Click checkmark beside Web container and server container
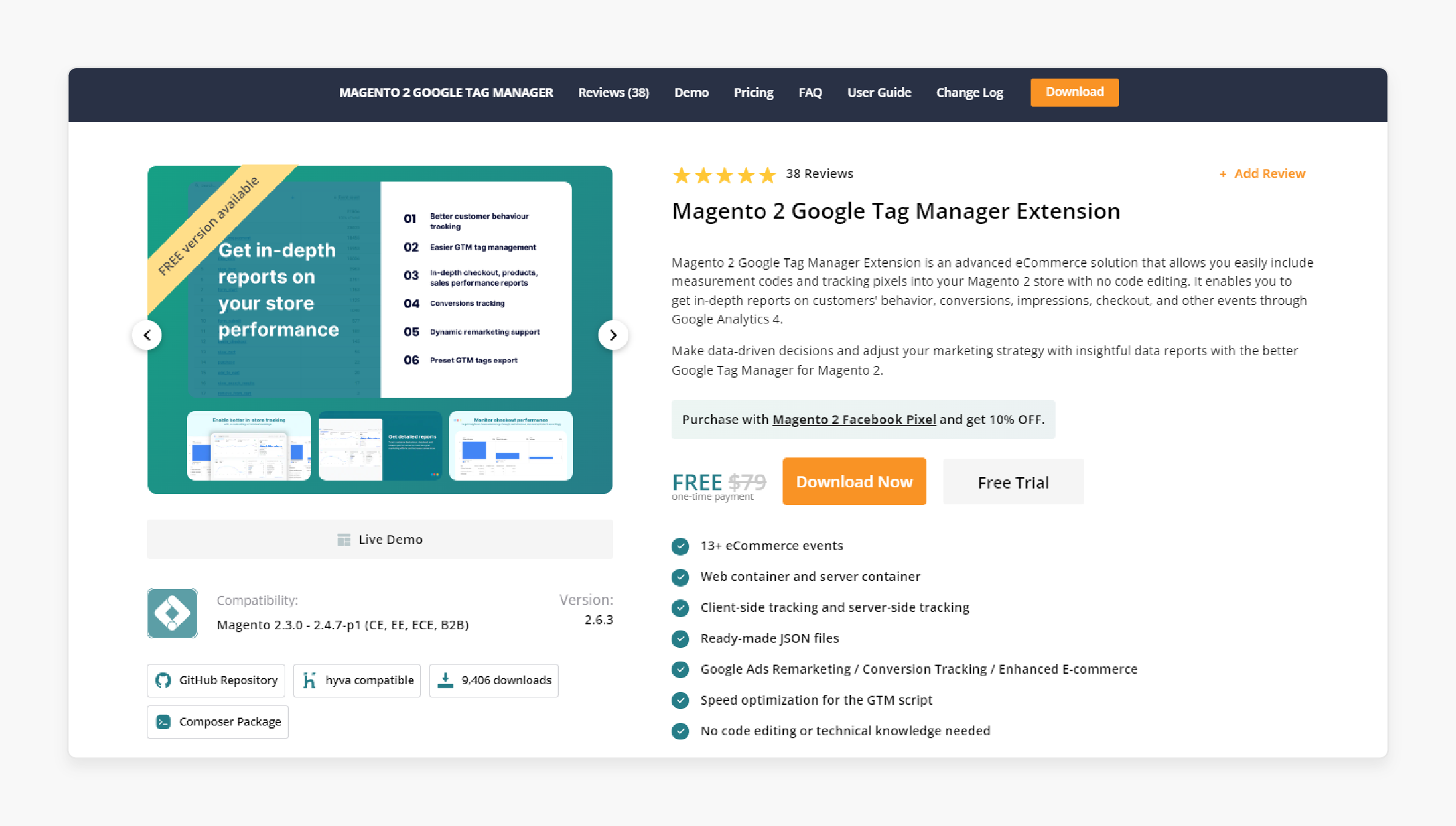 click(x=680, y=577)
